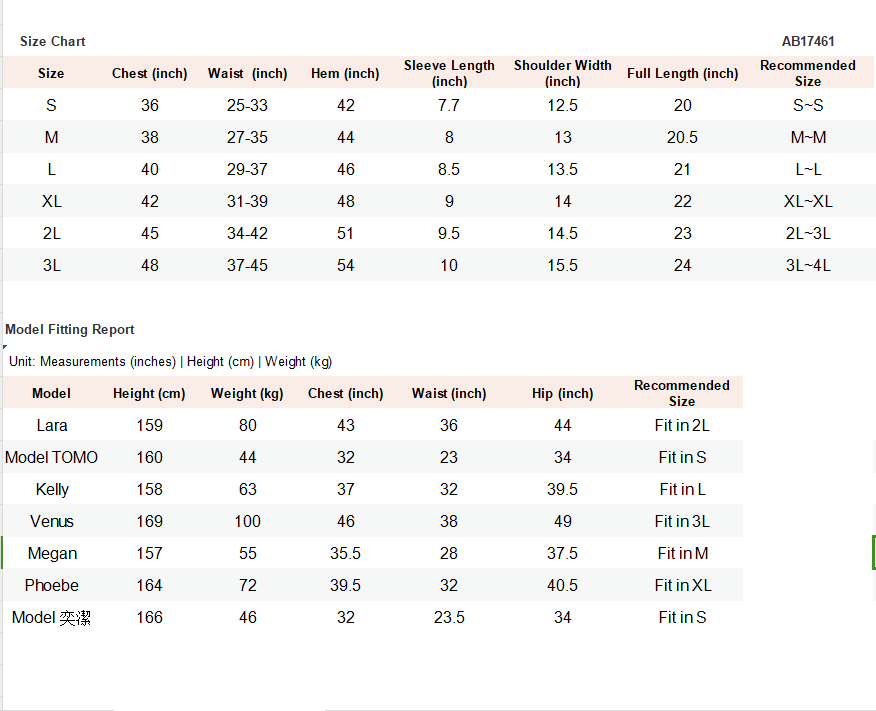Click the XL size row label
Screen dimensions: 876x711
pyautogui.click(x=51, y=201)
